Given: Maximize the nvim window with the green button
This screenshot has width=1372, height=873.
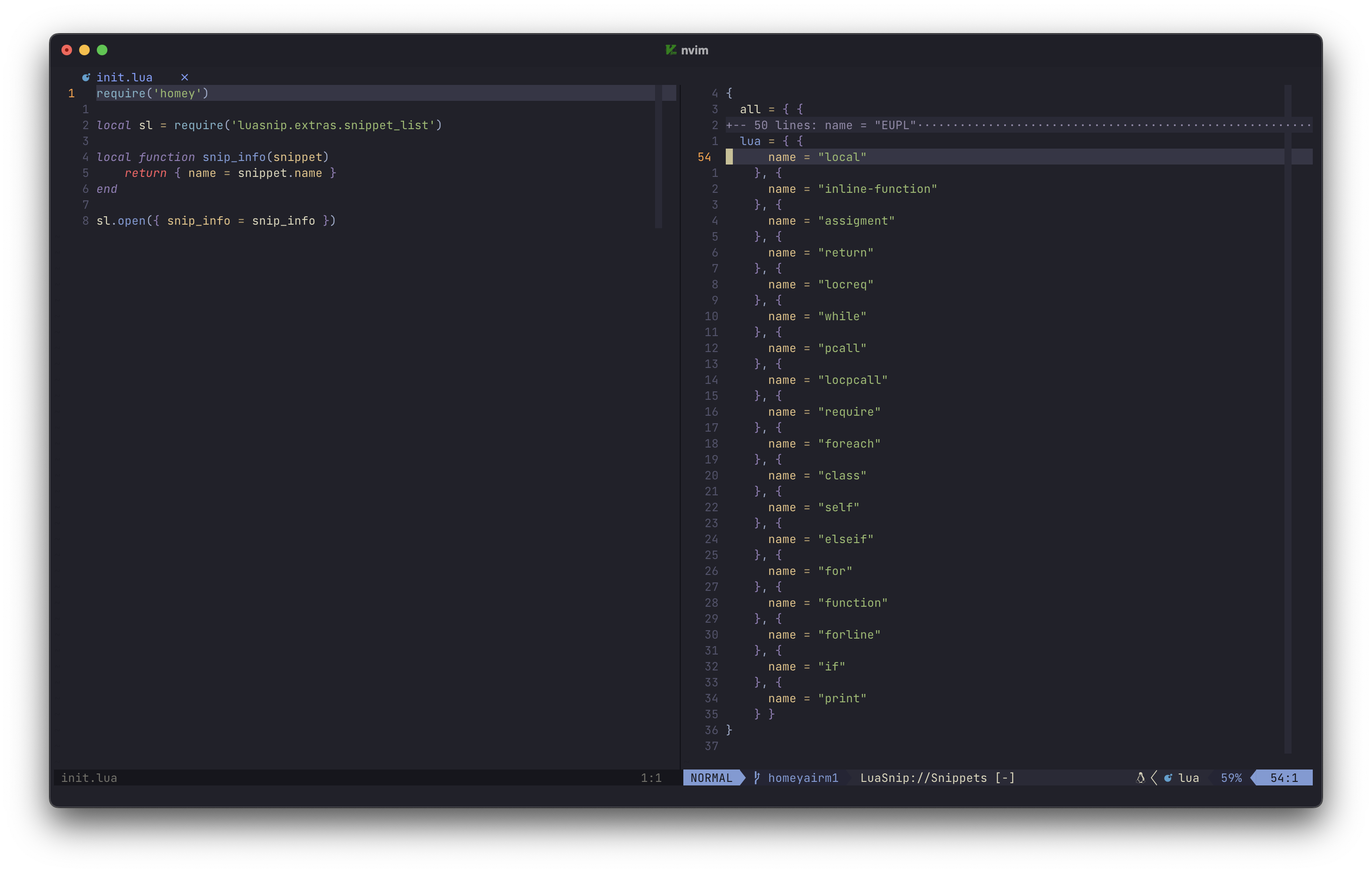Looking at the screenshot, I should [102, 50].
